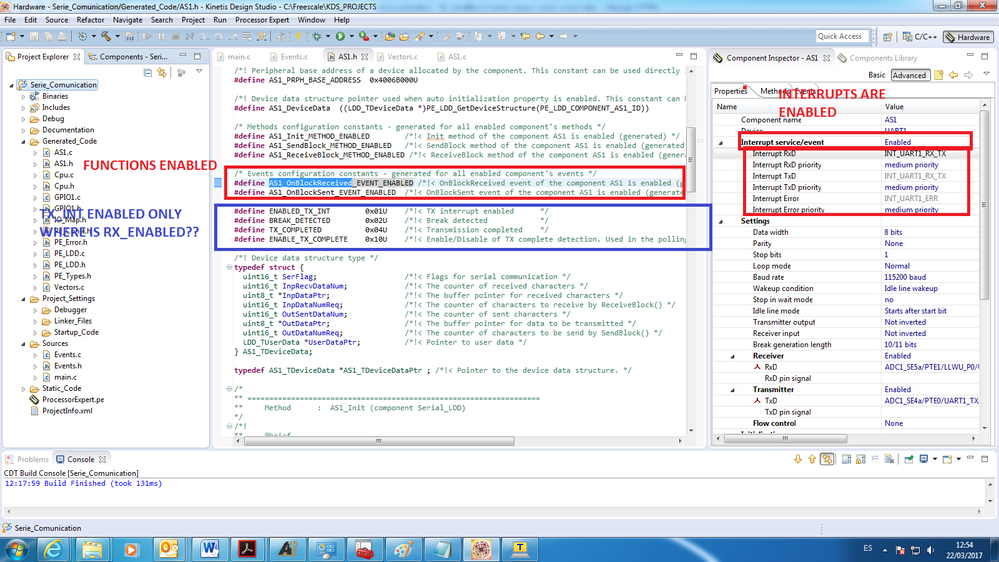This screenshot has width=999, height=562.
Task: Open Adobe Acrobat from the taskbar
Action: pyautogui.click(x=247, y=549)
